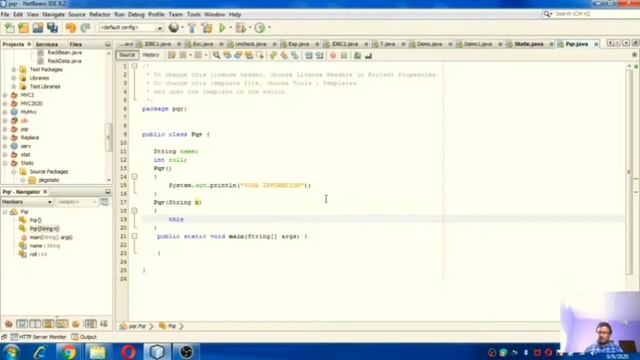640x360 pixels.
Task: Switch to the Services tab
Action: coord(47,44)
